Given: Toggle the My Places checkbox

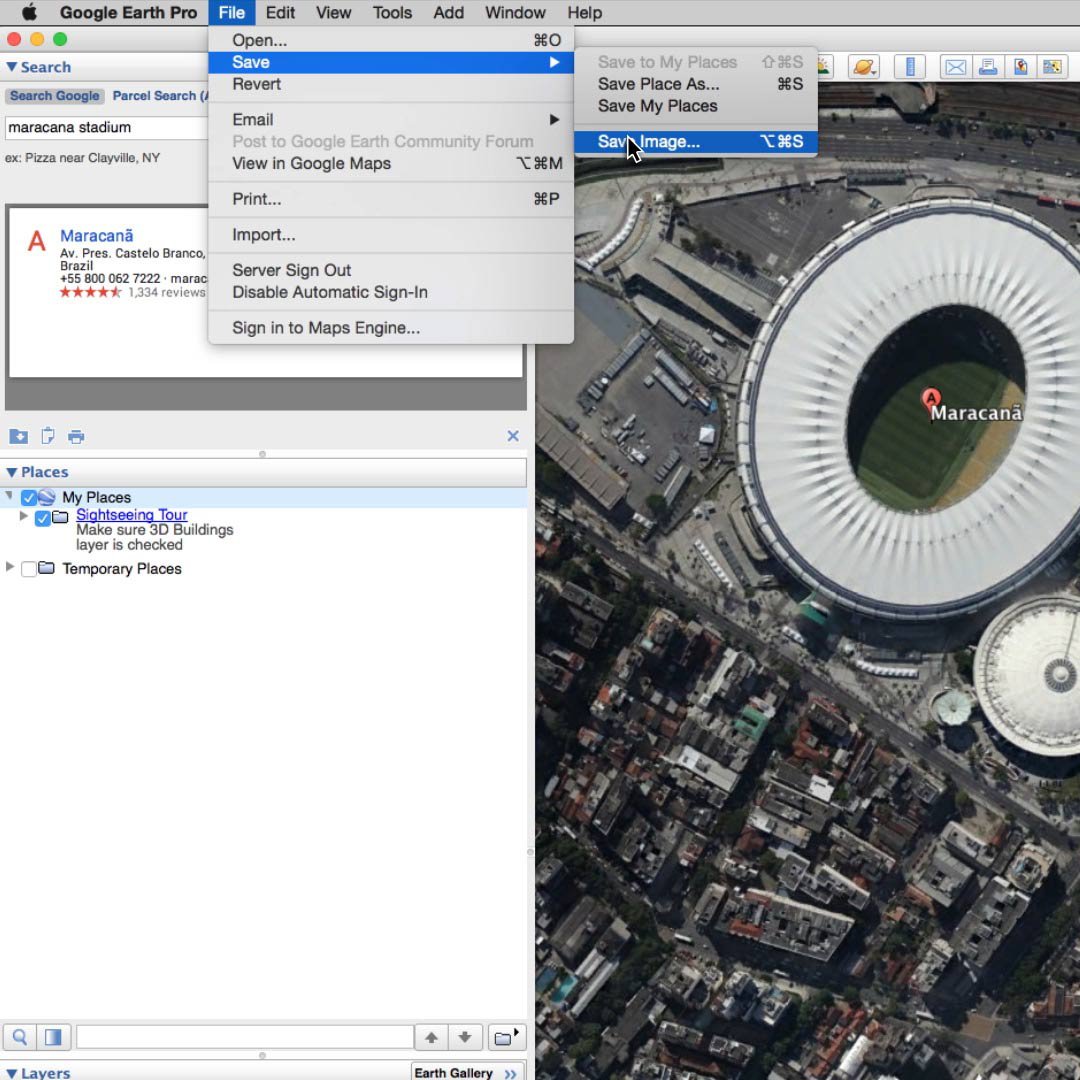Looking at the screenshot, I should pos(28,497).
